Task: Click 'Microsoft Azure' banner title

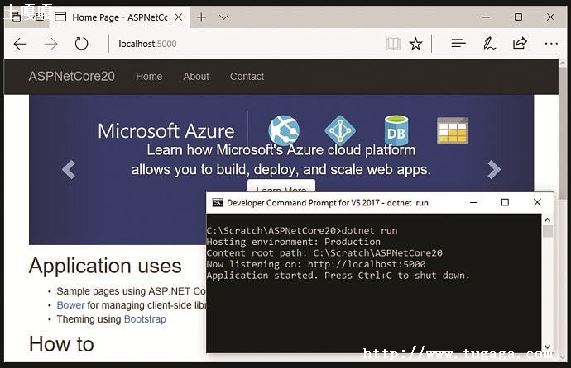Action: (166, 131)
